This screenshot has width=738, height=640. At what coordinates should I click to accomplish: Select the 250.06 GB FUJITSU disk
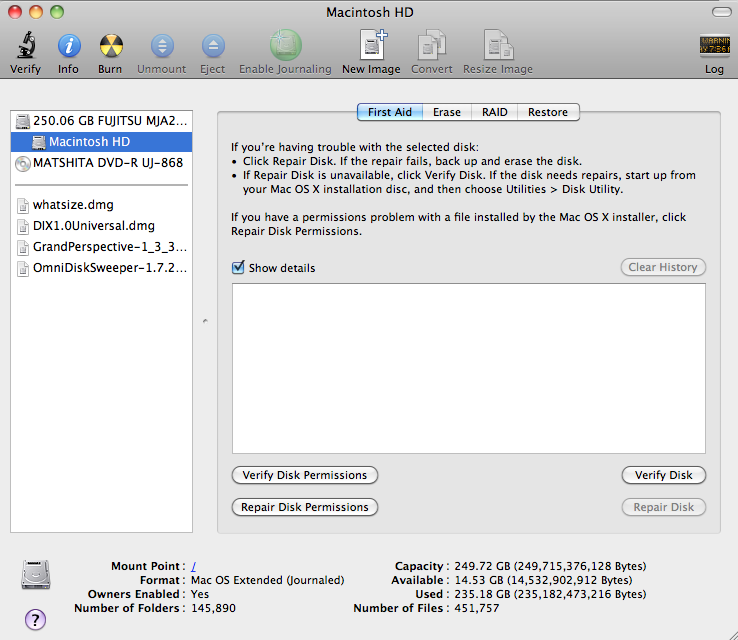101,121
